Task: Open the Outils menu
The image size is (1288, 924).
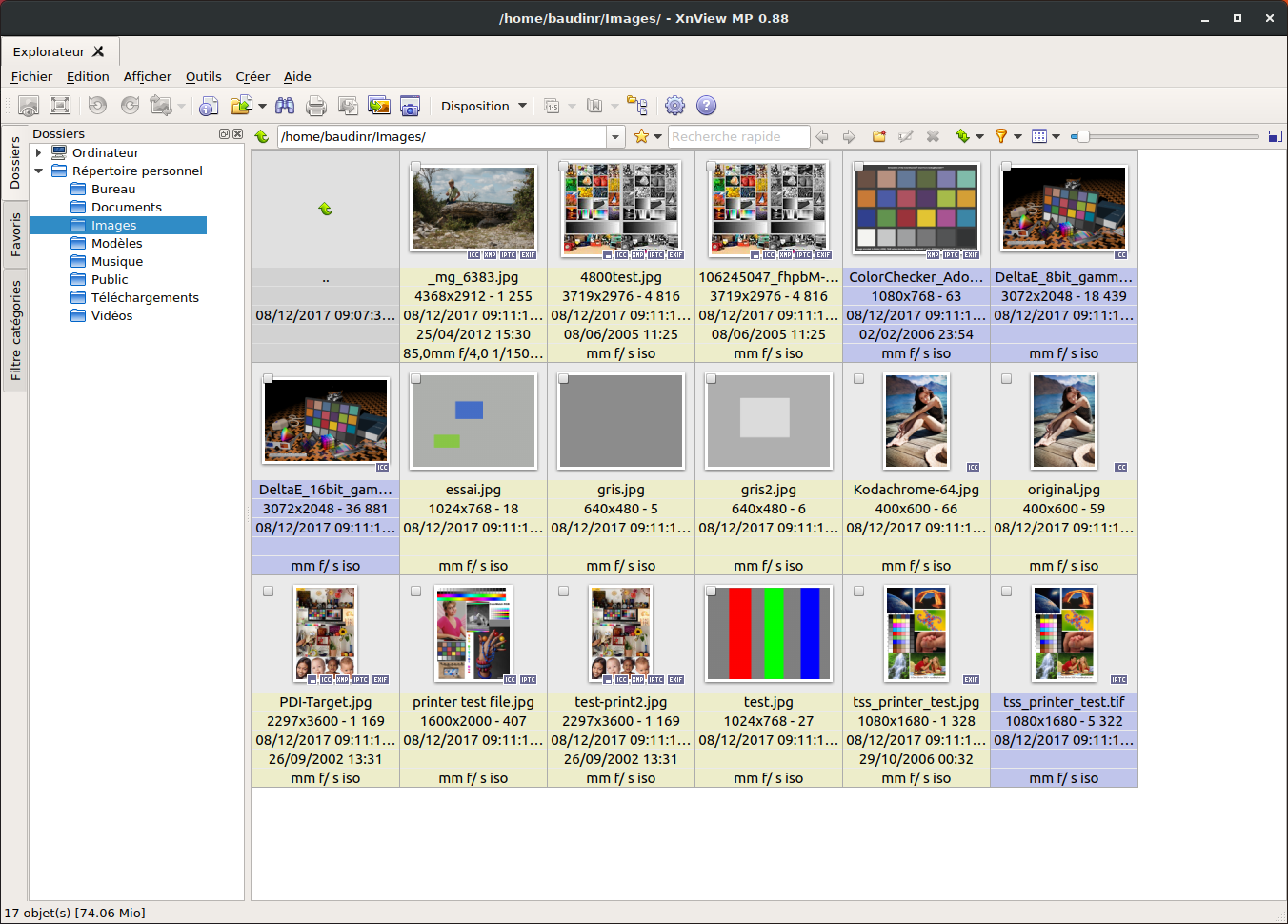Action: coord(203,76)
